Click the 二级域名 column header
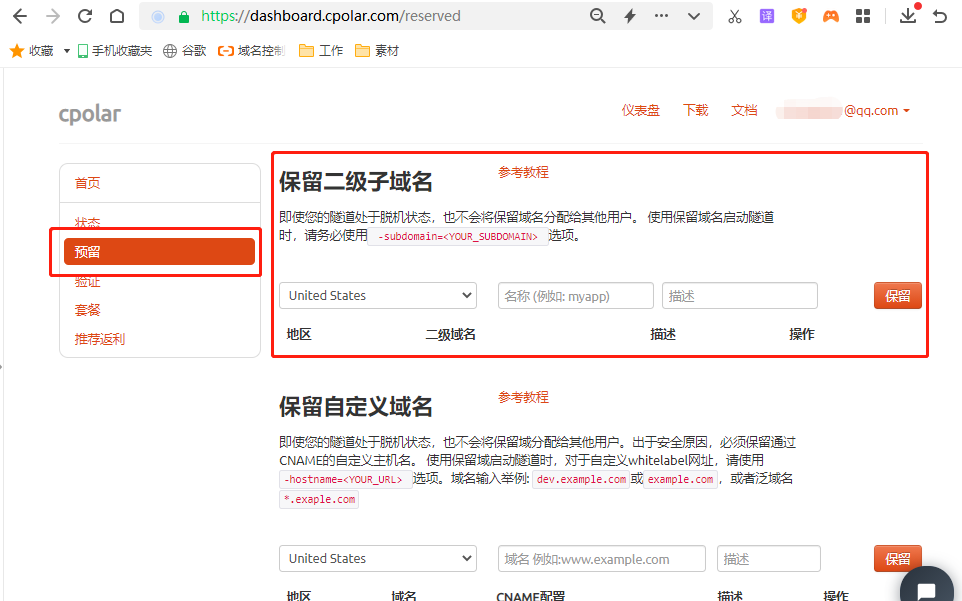 tap(451, 334)
